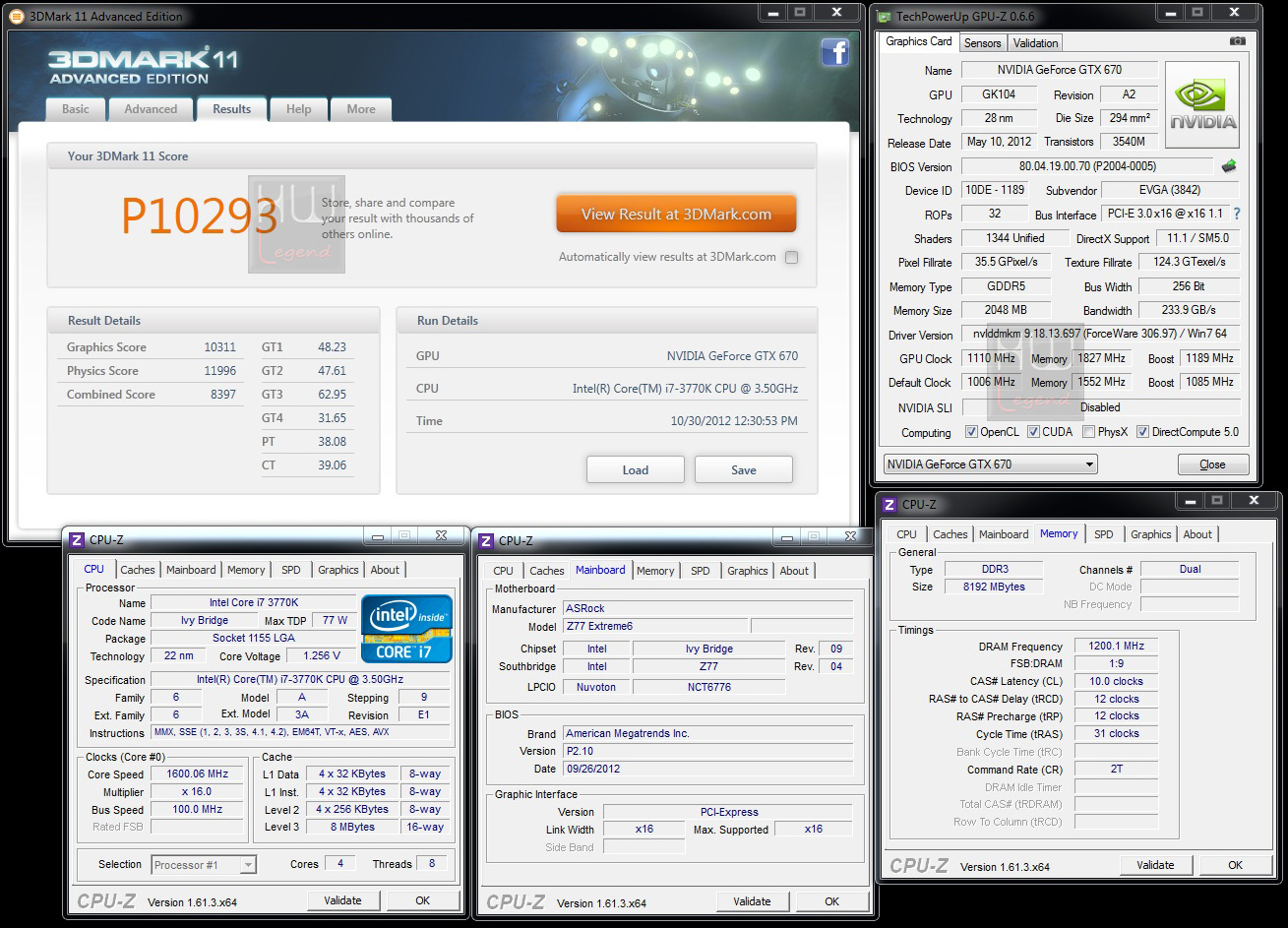The width and height of the screenshot is (1288, 928).
Task: Click the title icon of the CPU-Z processor window
Action: click(77, 540)
